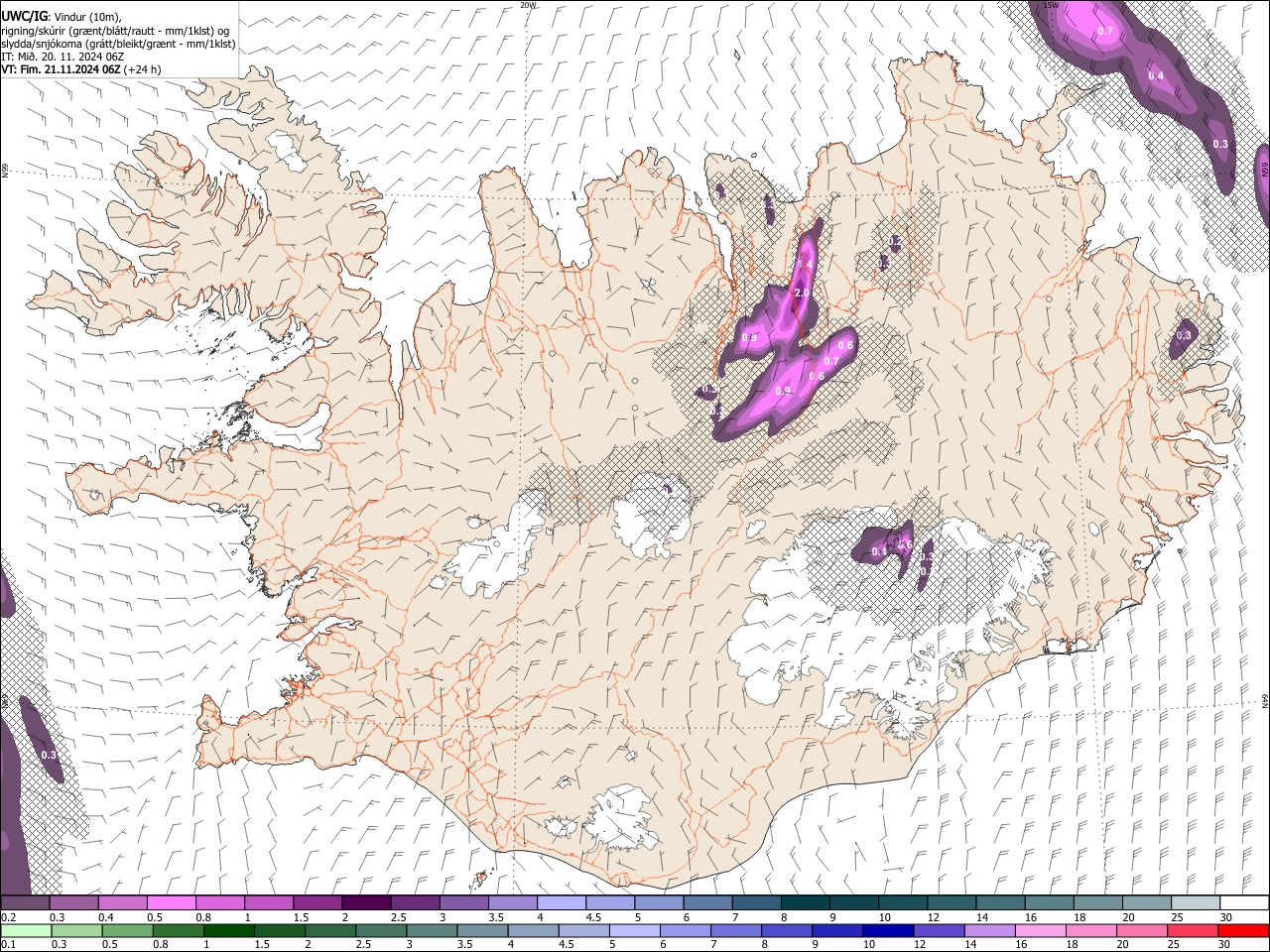Select the pale green bottom-row swatch between 0.1 and 0.3
1270x952 pixels.
26,930
